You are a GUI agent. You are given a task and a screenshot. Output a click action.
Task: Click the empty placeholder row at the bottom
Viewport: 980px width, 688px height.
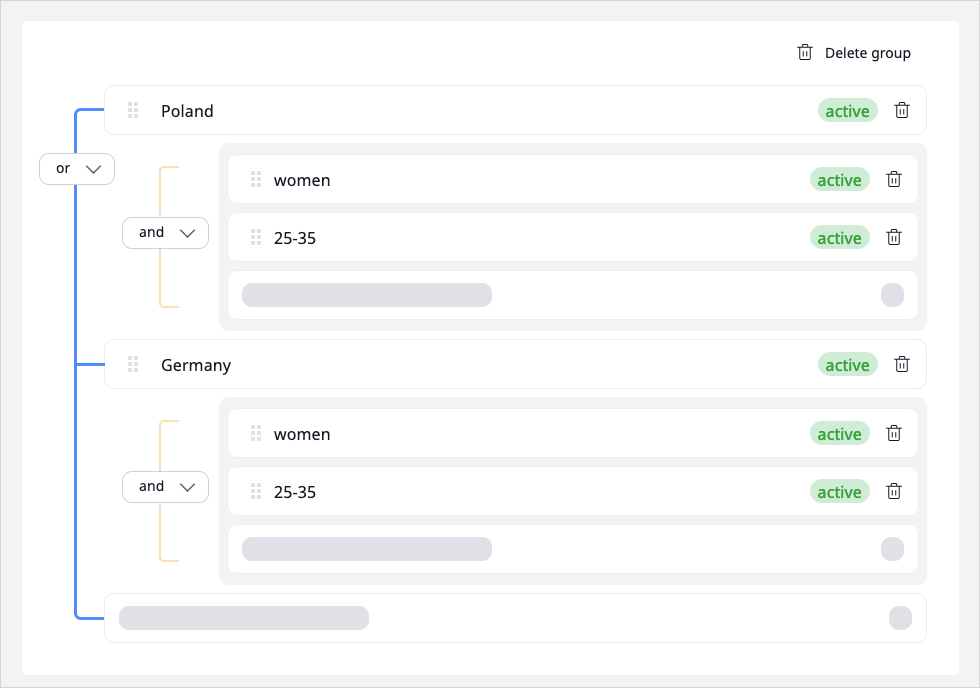(x=515, y=618)
